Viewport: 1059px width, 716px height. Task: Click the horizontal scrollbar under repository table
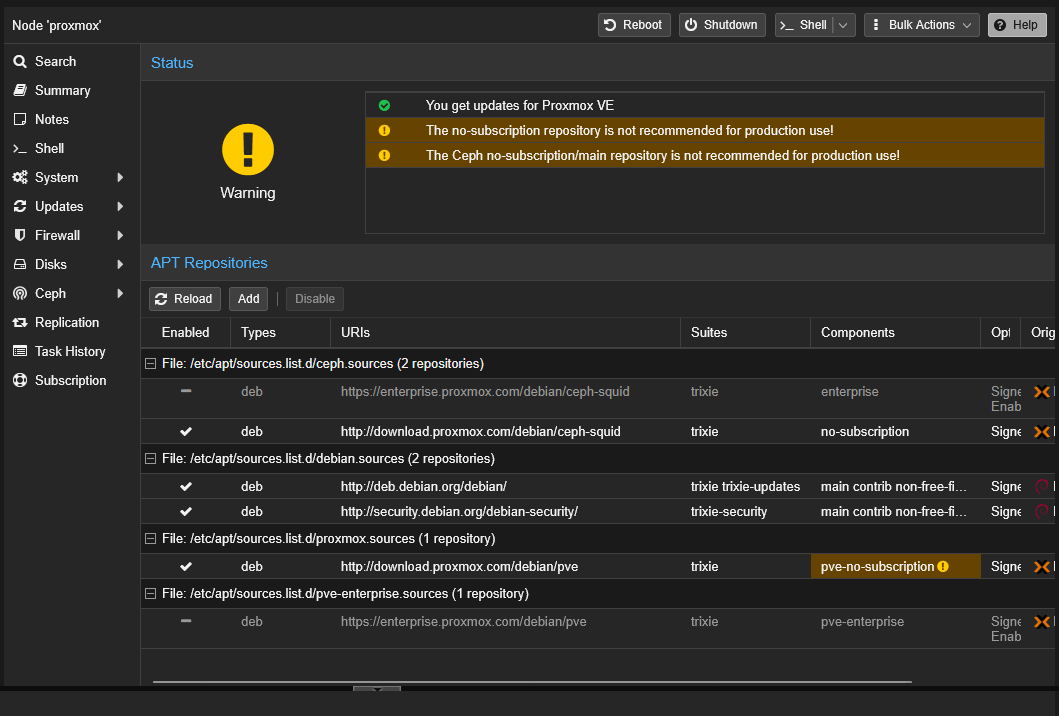[532, 682]
